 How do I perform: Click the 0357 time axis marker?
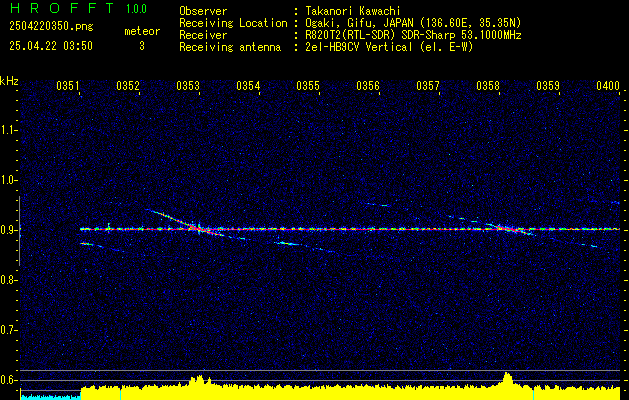point(428,86)
